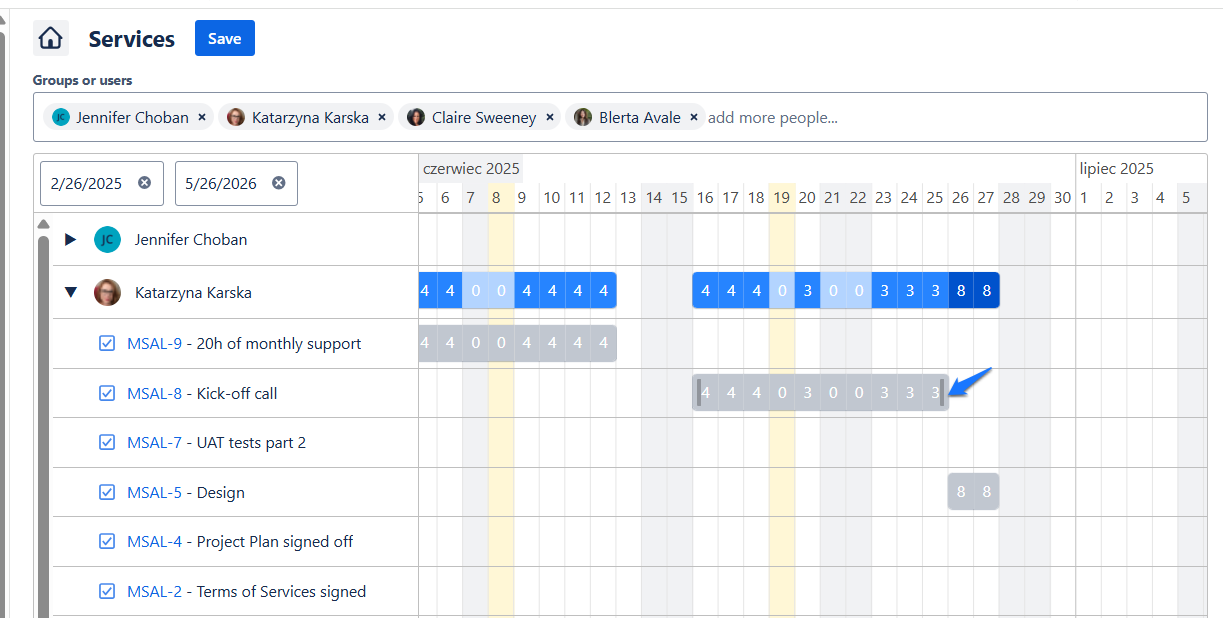Viewport: 1223px width, 618px height.
Task: Expand Jennifer Choban's row
Action: (x=70, y=239)
